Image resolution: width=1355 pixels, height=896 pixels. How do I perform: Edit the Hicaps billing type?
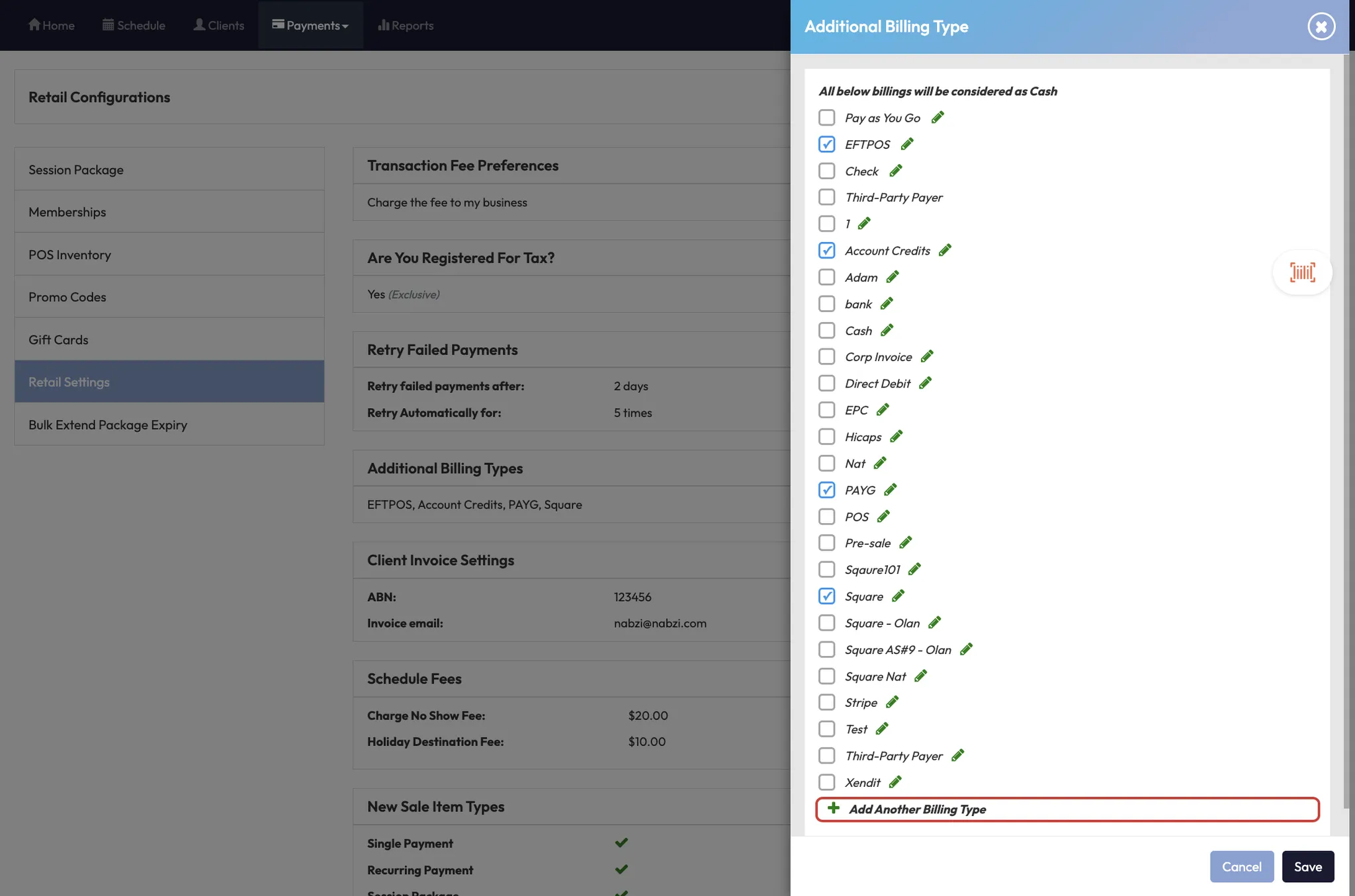[896, 436]
